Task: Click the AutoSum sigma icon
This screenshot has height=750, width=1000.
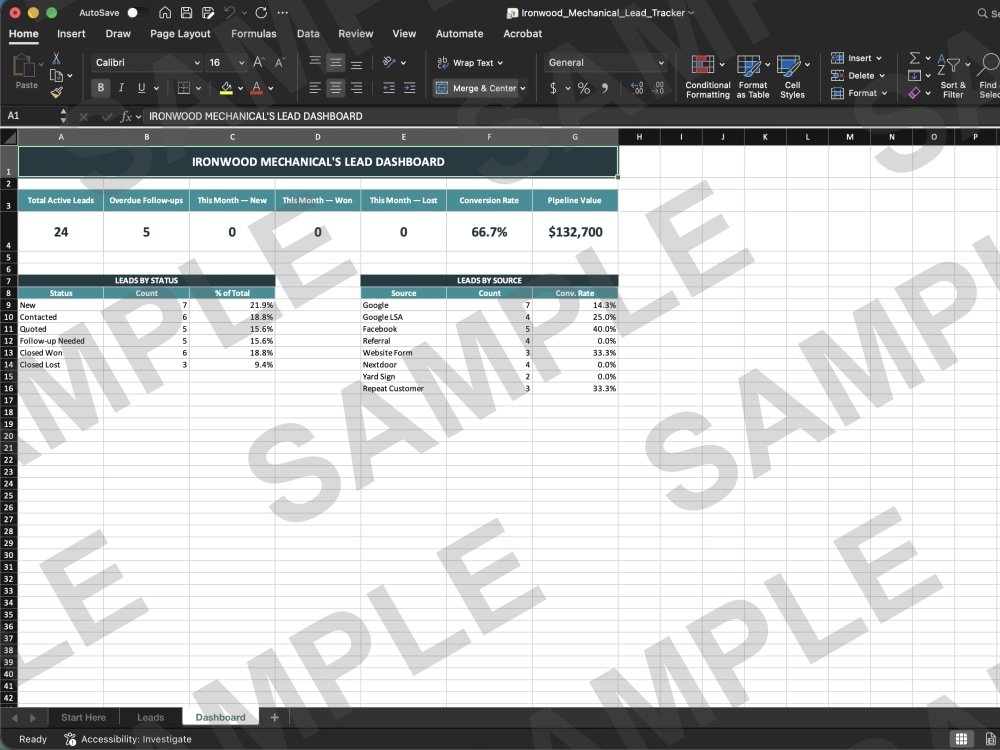Action: point(915,58)
